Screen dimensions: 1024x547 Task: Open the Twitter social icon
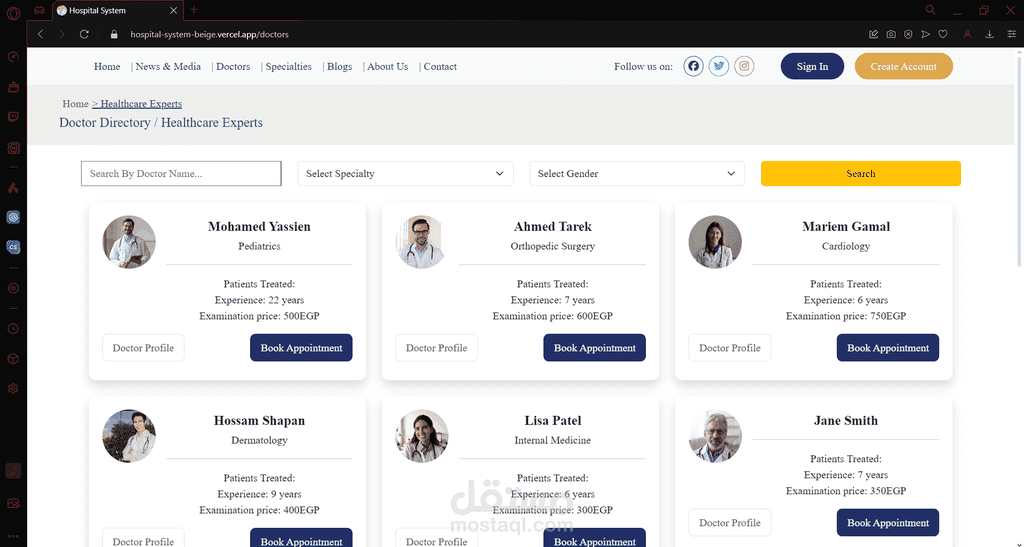point(719,66)
